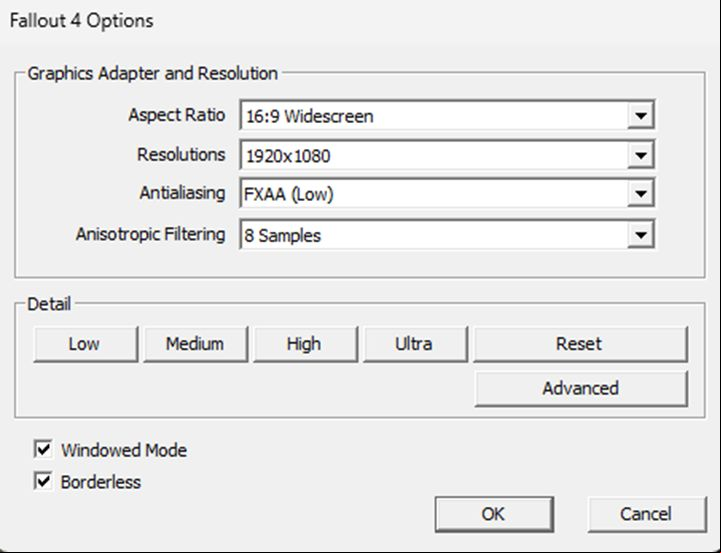The image size is (721, 553).
Task: Disable the Borderless checkbox
Action: [43, 481]
